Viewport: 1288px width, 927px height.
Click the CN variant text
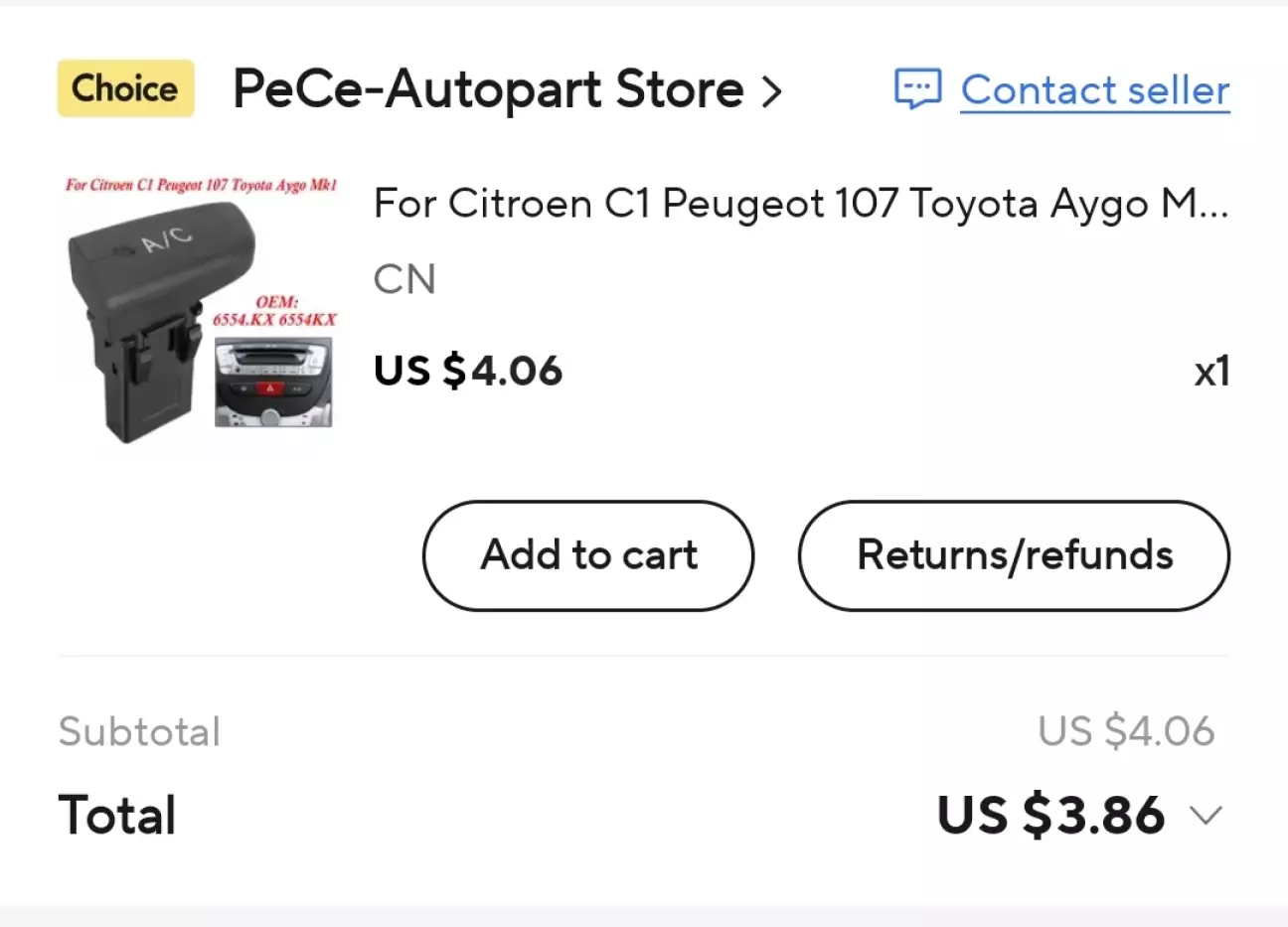click(x=404, y=280)
